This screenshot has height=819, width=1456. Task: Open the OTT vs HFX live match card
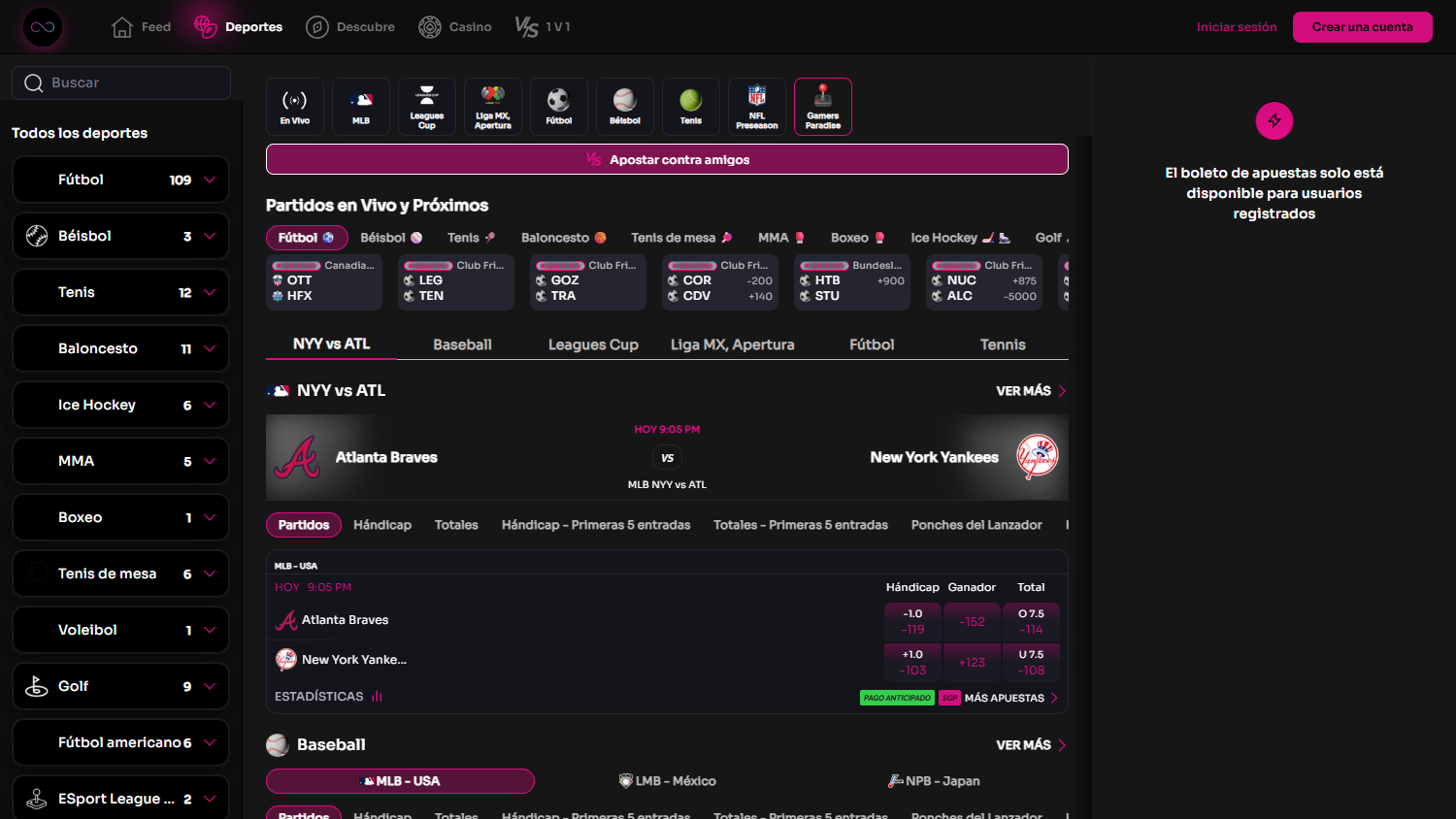click(x=324, y=282)
